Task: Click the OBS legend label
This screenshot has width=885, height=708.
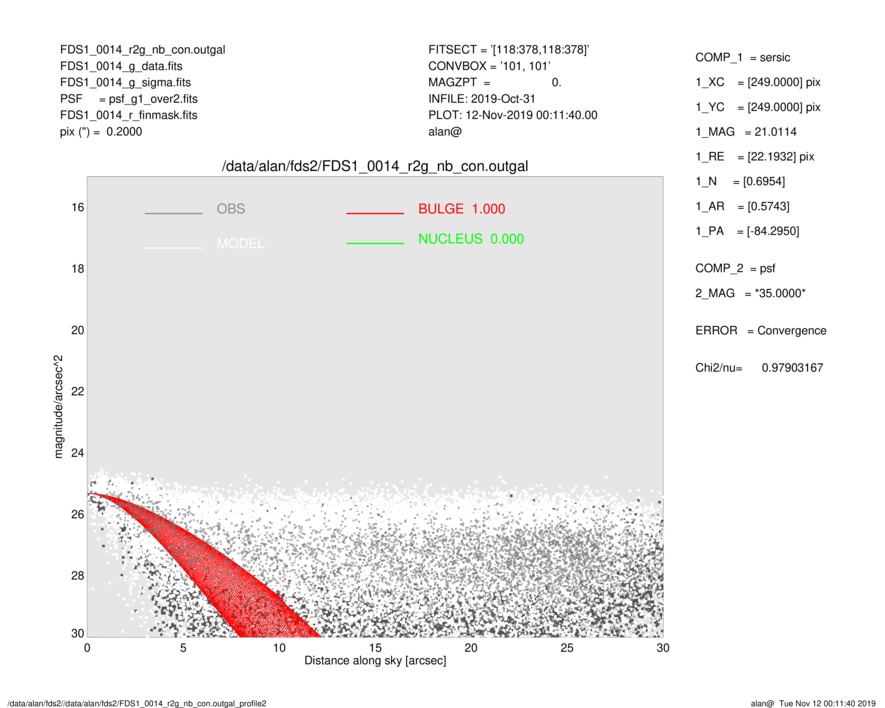Action: 231,209
